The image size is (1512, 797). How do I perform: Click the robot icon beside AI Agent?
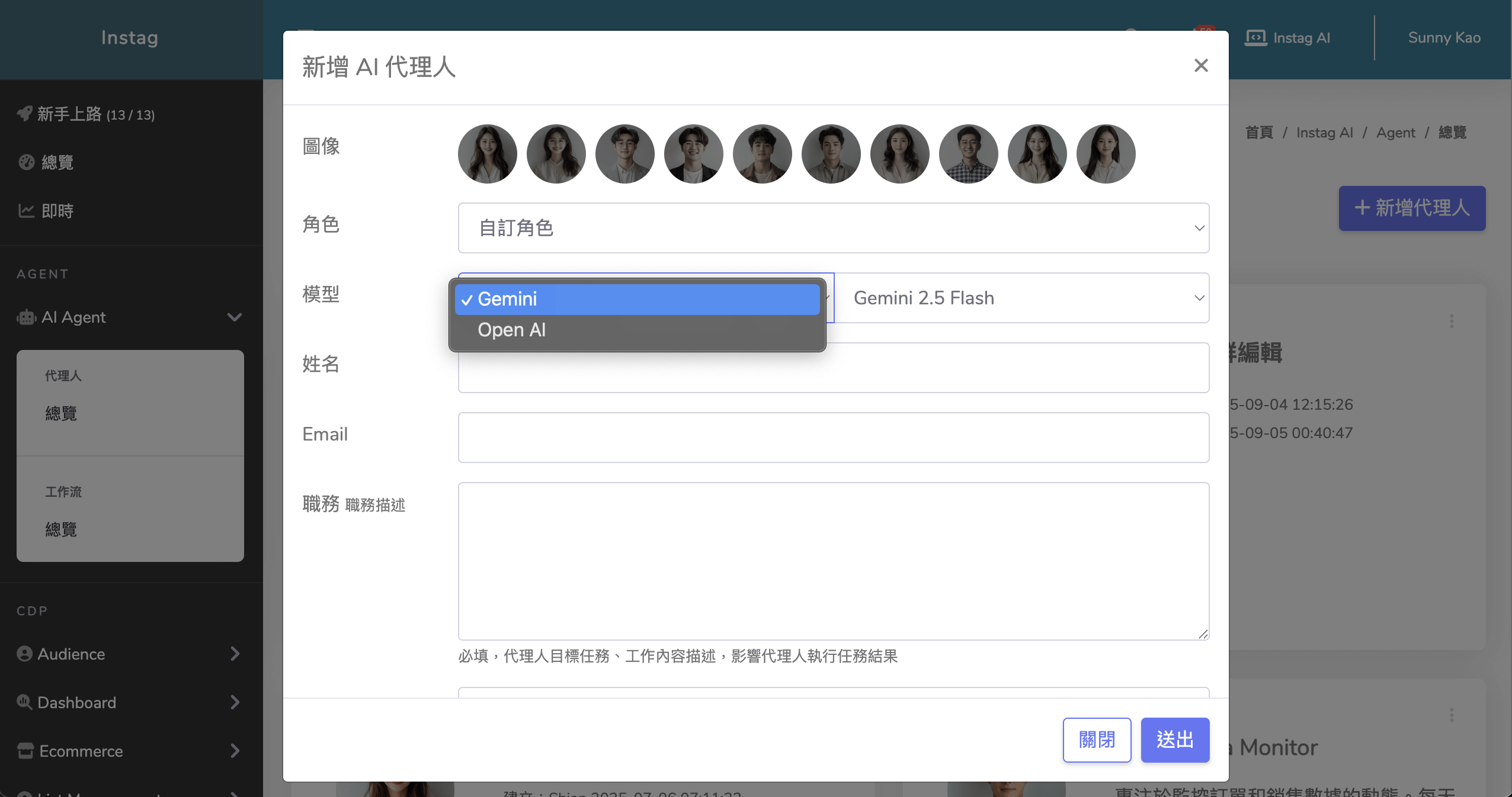point(27,317)
